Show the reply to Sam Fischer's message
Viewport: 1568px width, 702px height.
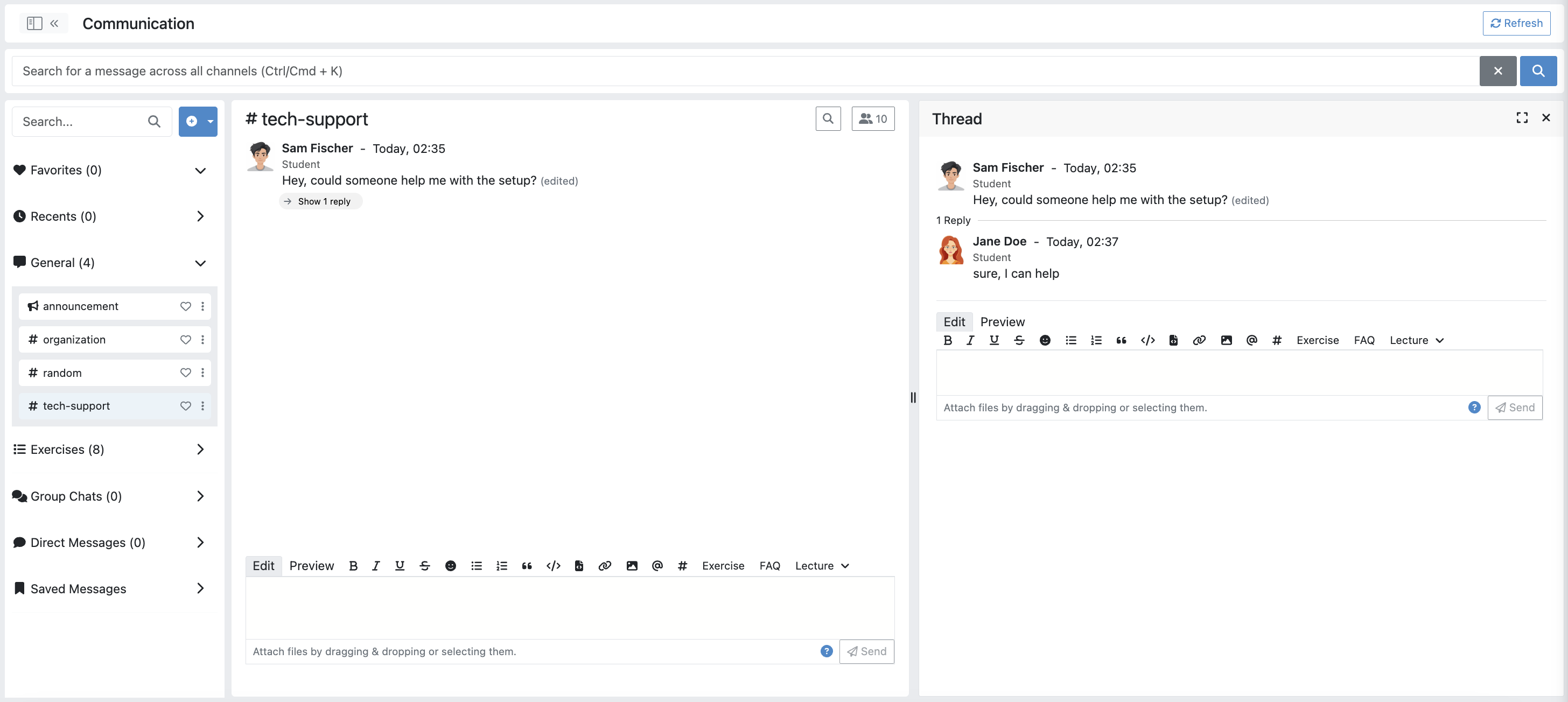coord(320,201)
